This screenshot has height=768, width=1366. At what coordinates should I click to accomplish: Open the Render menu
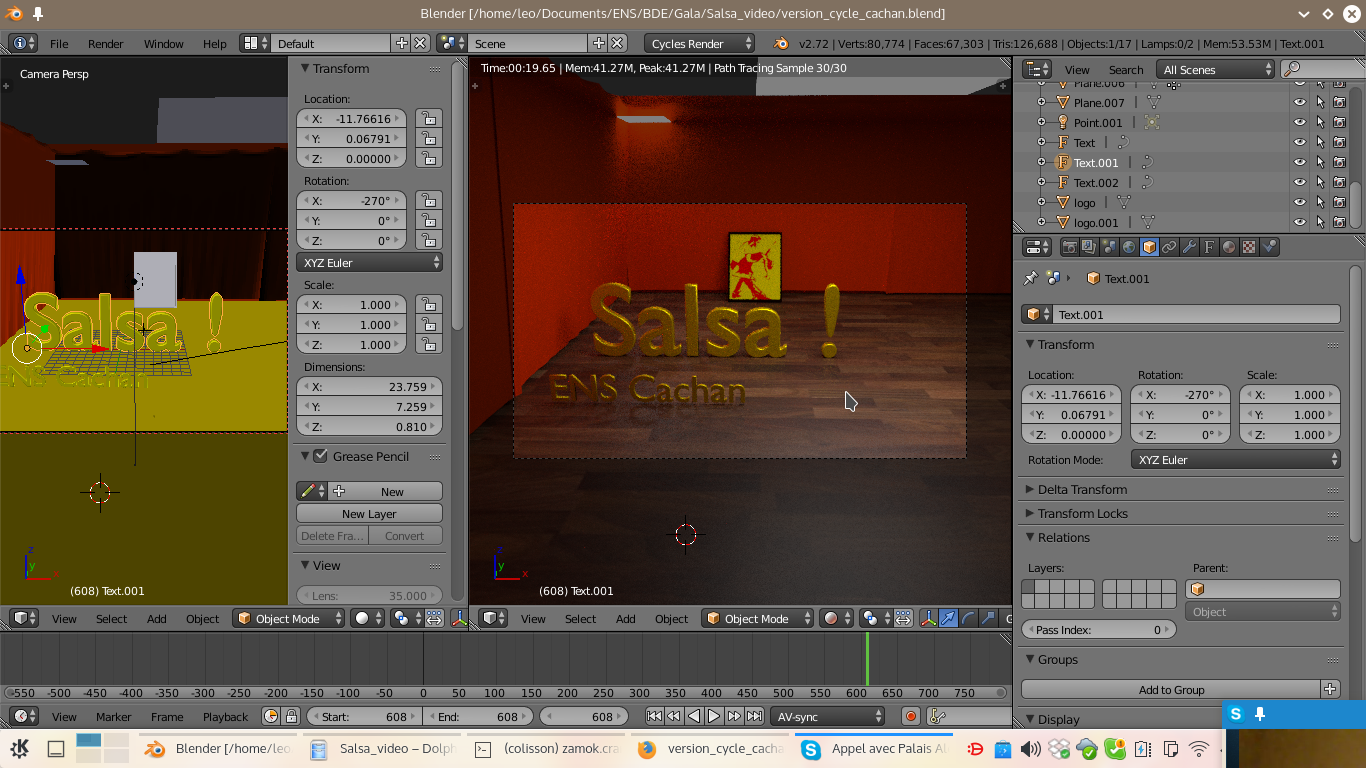(105, 44)
